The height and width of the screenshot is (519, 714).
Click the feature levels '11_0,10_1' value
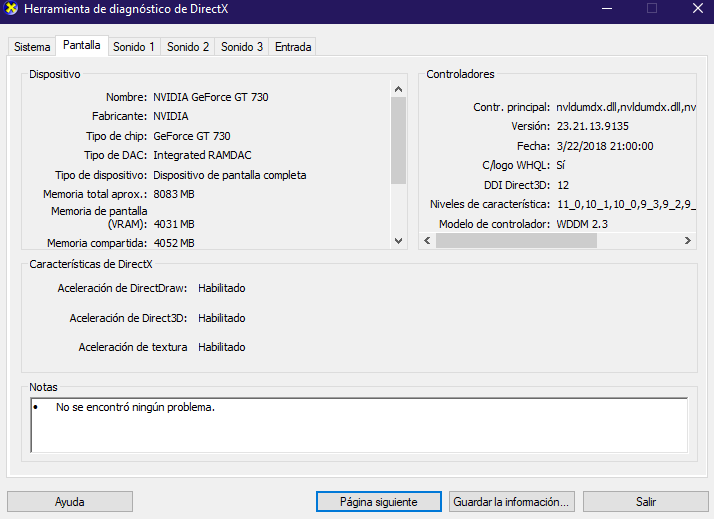tap(626, 204)
